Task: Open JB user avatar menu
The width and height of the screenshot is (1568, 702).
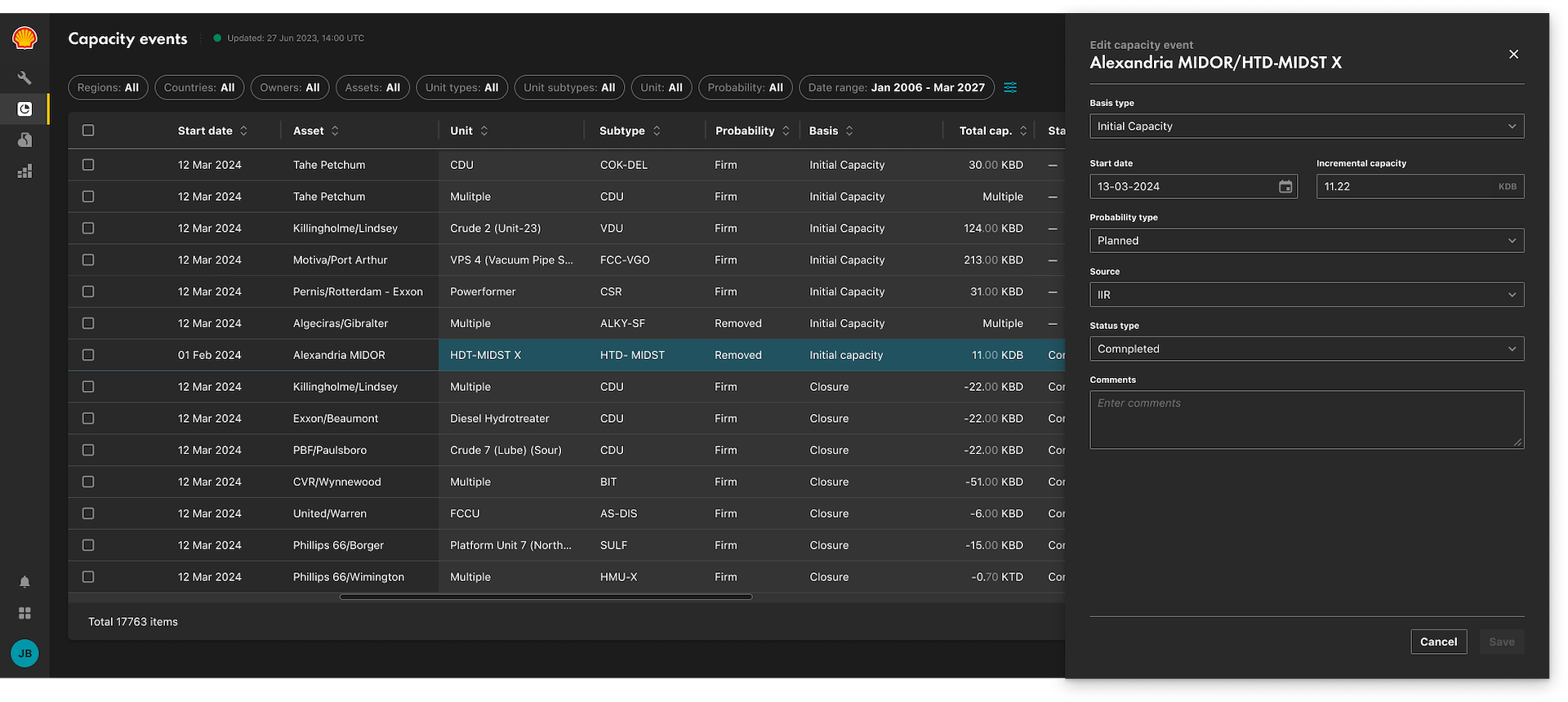Action: (24, 653)
